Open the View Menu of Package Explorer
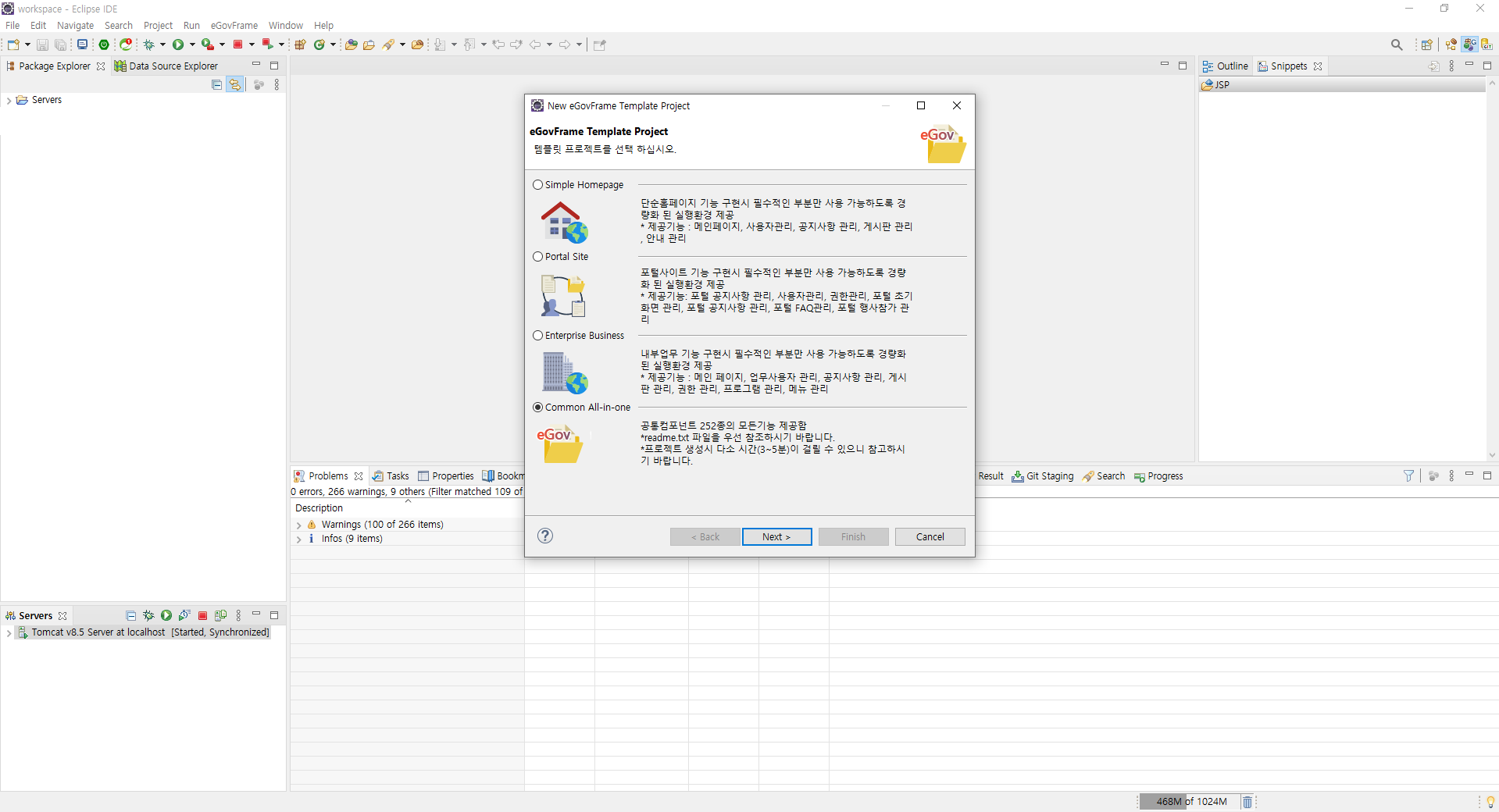1499x812 pixels. tap(277, 84)
